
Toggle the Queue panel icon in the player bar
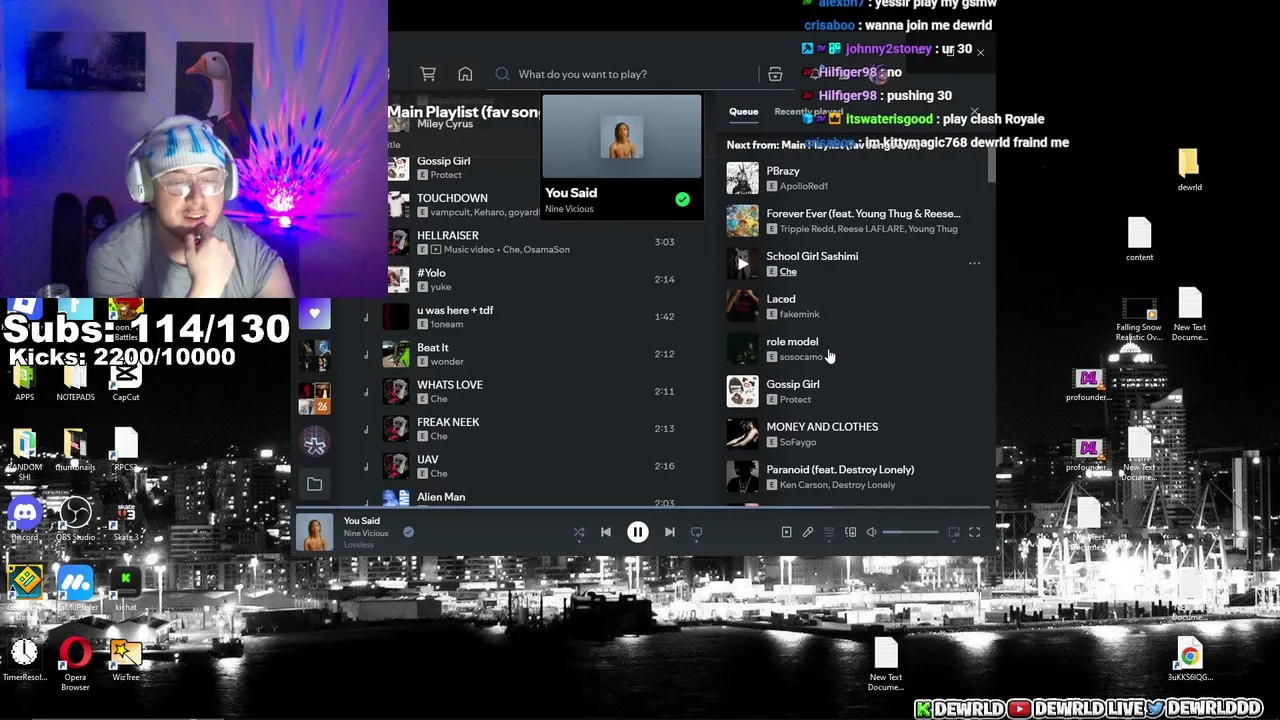coord(829,533)
